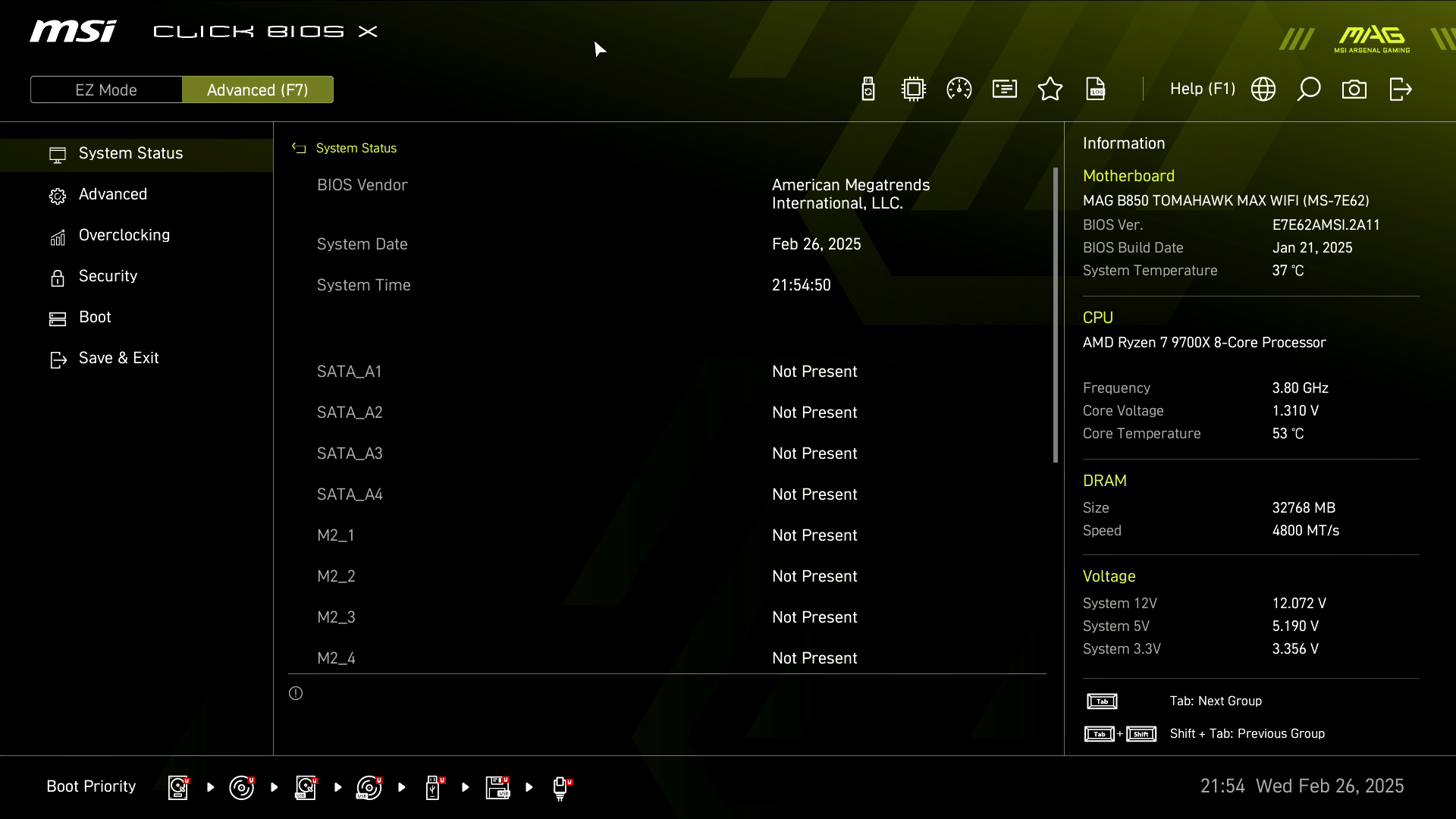This screenshot has height=819, width=1456.
Task: Take a screenshot with camera icon
Action: click(x=1354, y=89)
